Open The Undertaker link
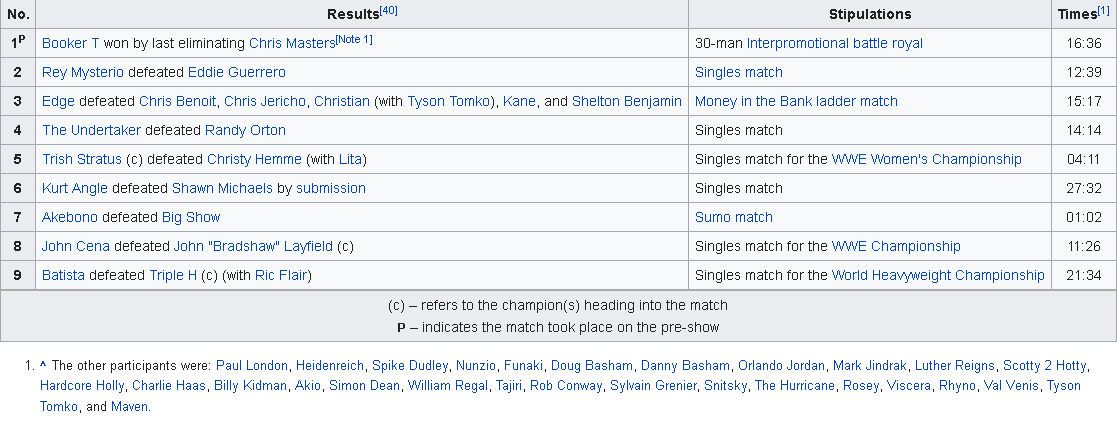 click(x=91, y=130)
